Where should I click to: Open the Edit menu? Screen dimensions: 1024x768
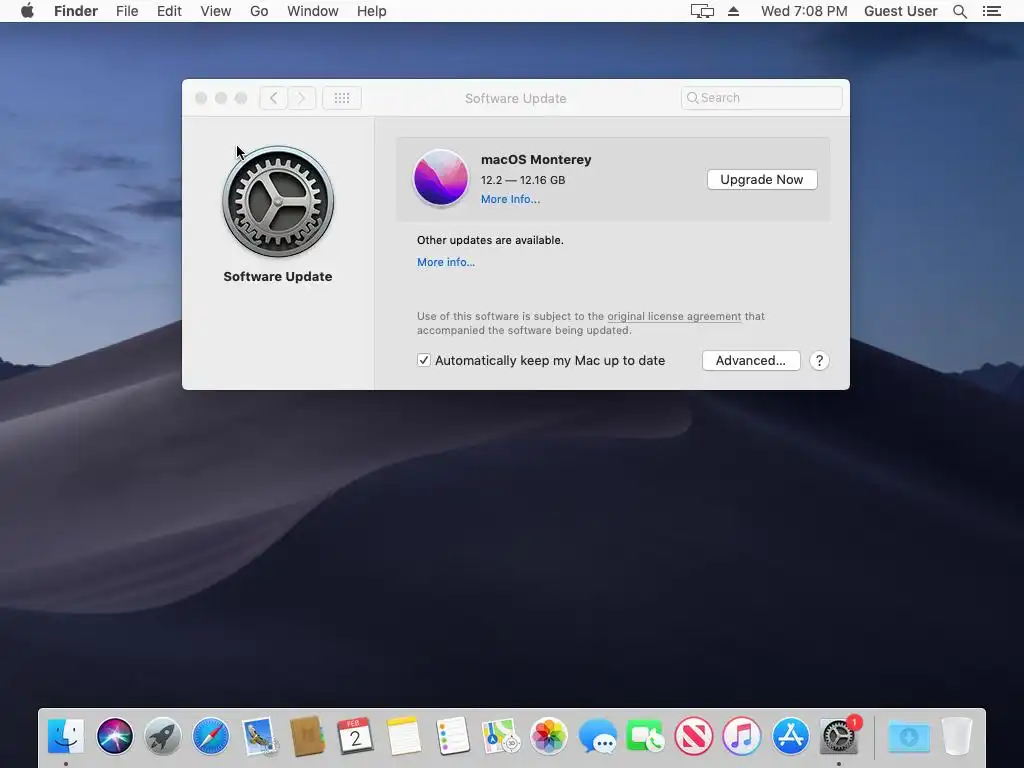pyautogui.click(x=169, y=11)
